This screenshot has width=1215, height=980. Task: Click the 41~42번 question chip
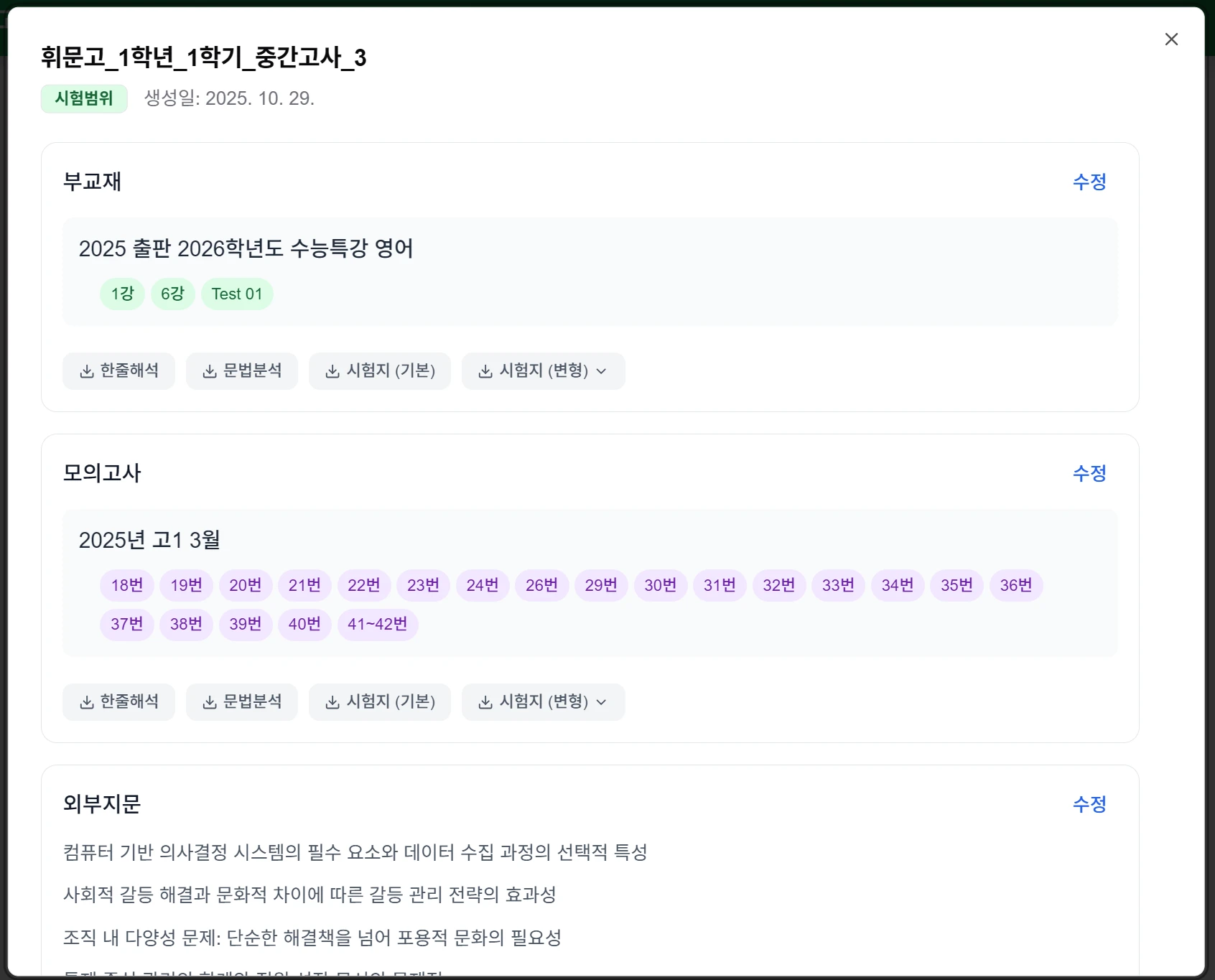click(378, 624)
